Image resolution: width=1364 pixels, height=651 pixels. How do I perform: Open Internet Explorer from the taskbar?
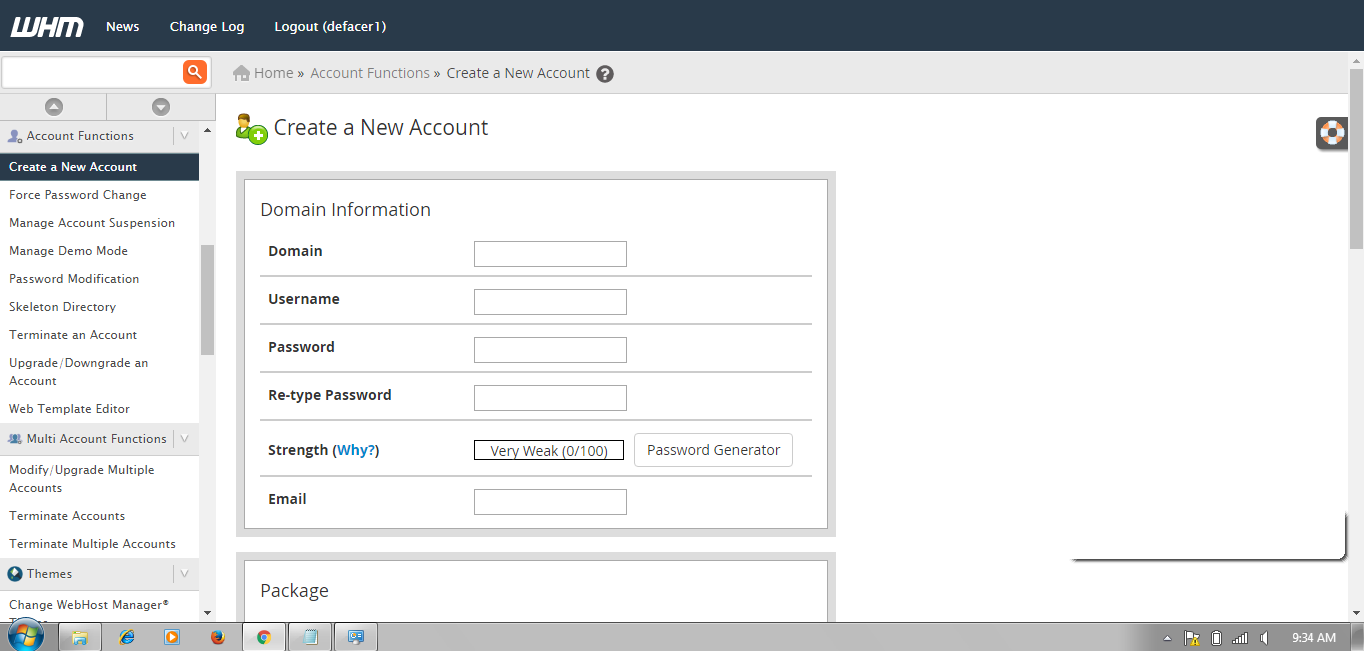point(126,636)
